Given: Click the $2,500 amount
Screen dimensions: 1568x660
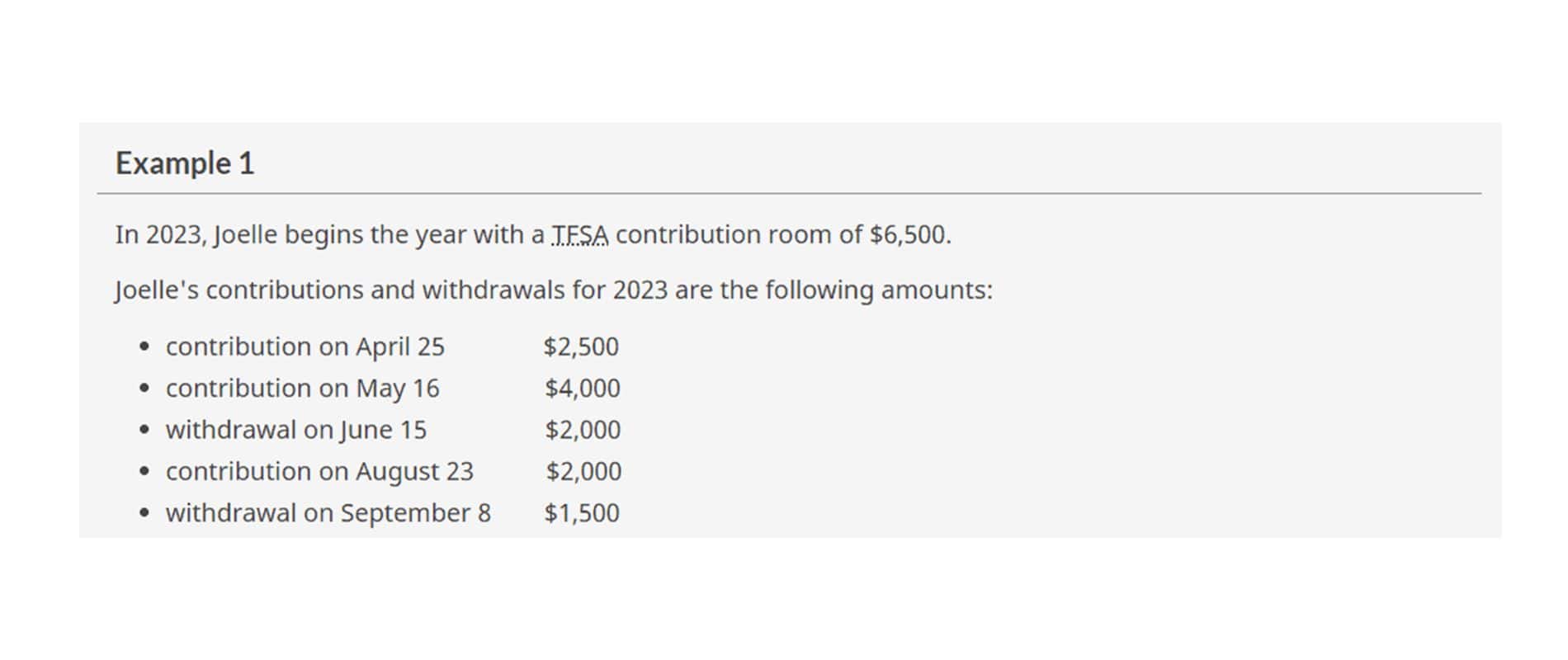Looking at the screenshot, I should tap(581, 346).
